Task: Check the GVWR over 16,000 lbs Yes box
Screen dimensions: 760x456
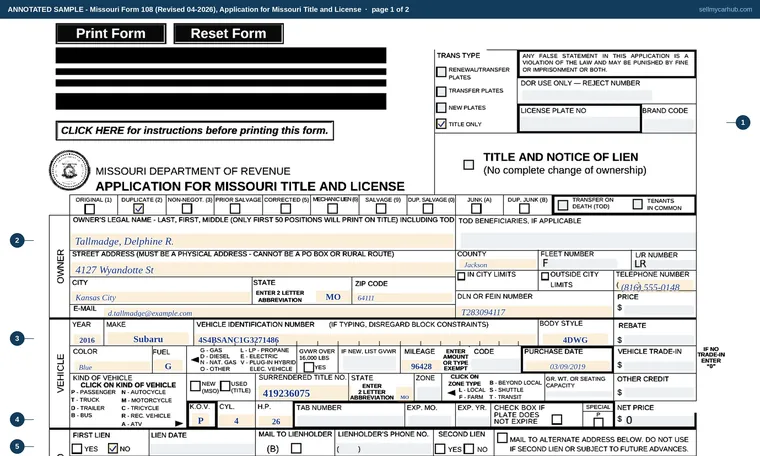Action: click(309, 367)
